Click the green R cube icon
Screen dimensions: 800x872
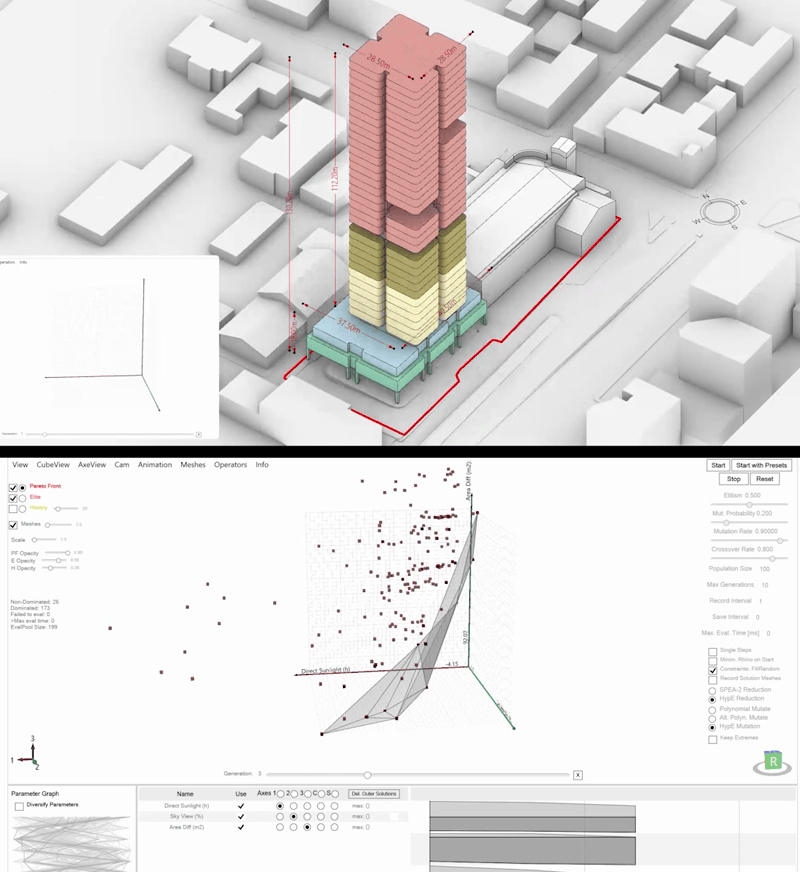[773, 762]
